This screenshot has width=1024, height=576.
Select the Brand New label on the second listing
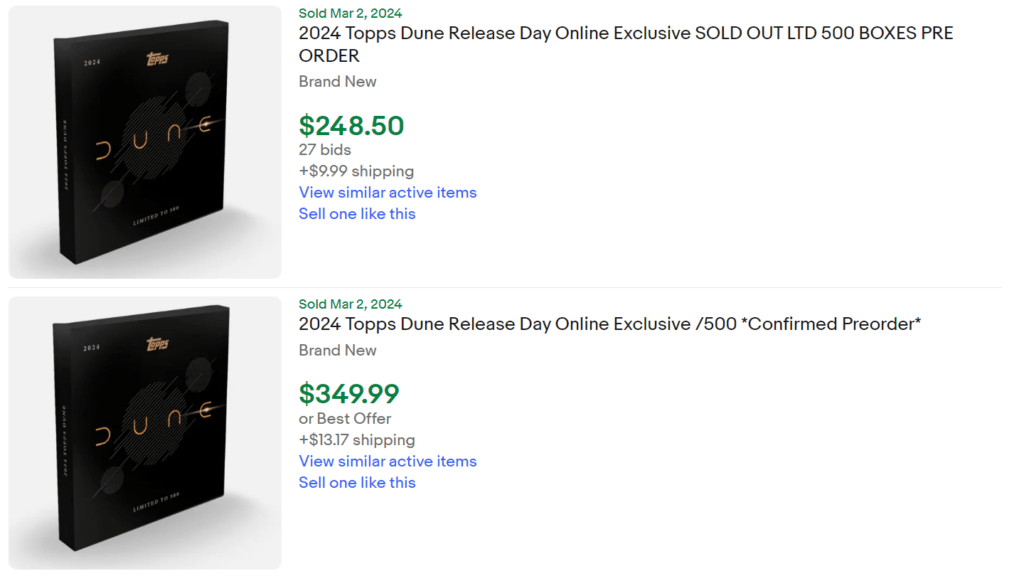coord(337,350)
